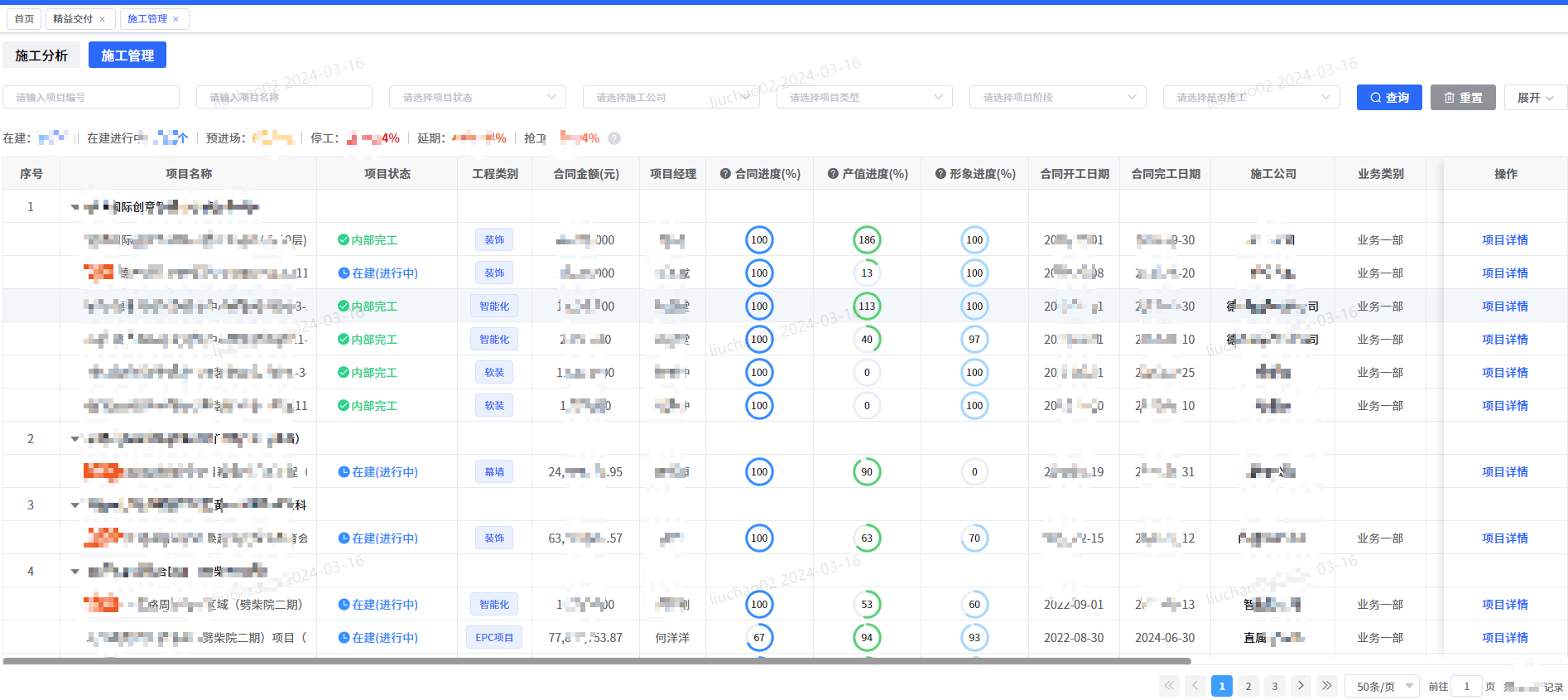Image resolution: width=1568 pixels, height=700 pixels.
Task: Click the 智能化 tag in the 113 row
Action: click(494, 306)
